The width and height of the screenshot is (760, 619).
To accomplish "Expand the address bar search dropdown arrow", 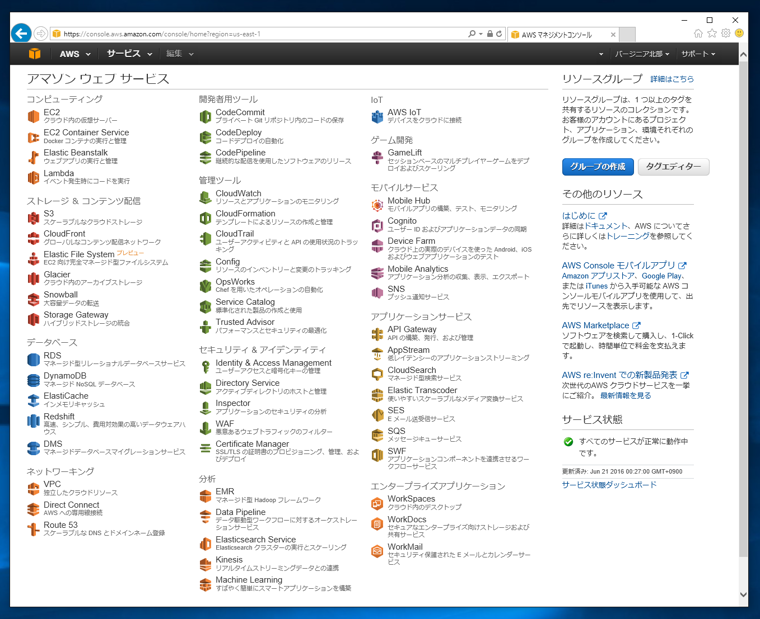I will pos(481,34).
